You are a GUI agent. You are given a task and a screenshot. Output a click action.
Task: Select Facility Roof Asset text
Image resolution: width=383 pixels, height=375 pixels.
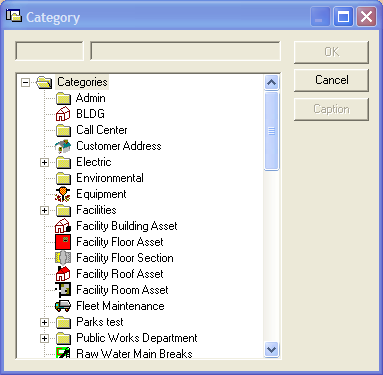pos(120,274)
